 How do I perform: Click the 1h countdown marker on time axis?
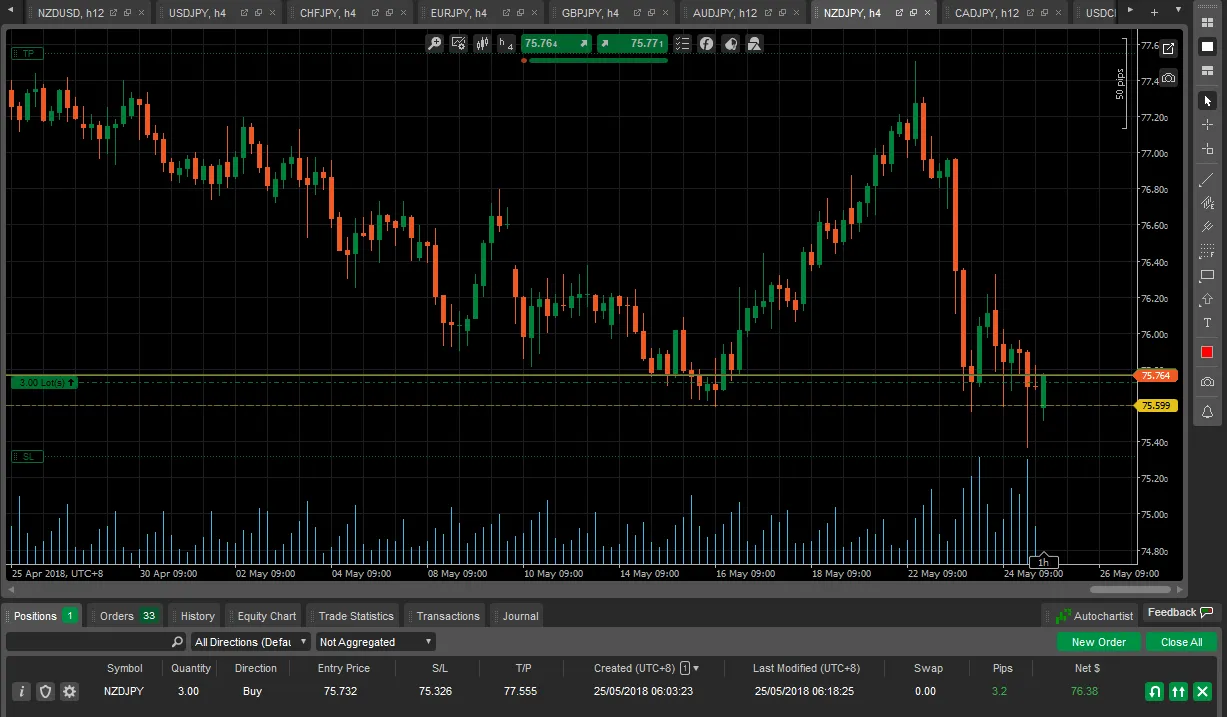(x=1043, y=562)
